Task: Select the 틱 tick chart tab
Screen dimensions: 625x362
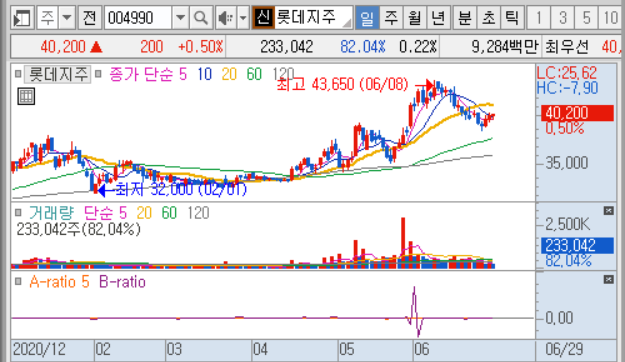Action: (512, 18)
